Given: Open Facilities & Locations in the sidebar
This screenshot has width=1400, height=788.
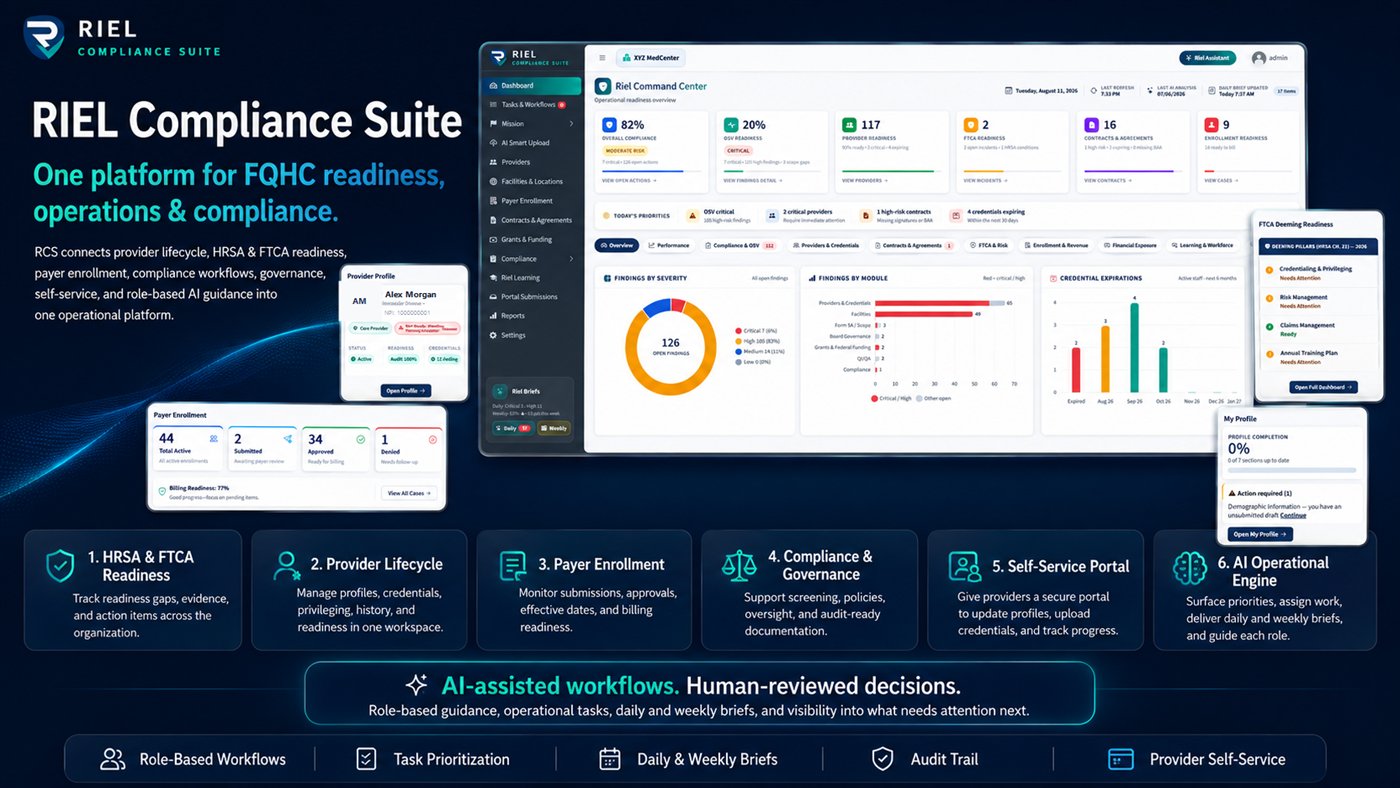Looking at the screenshot, I should tap(531, 182).
